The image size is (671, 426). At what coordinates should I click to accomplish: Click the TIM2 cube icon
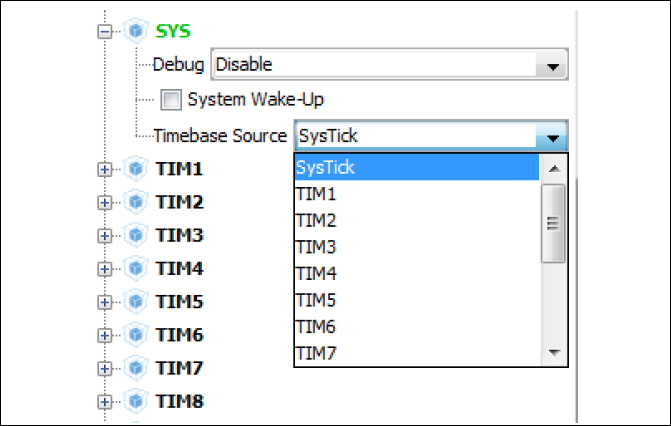[x=135, y=202]
